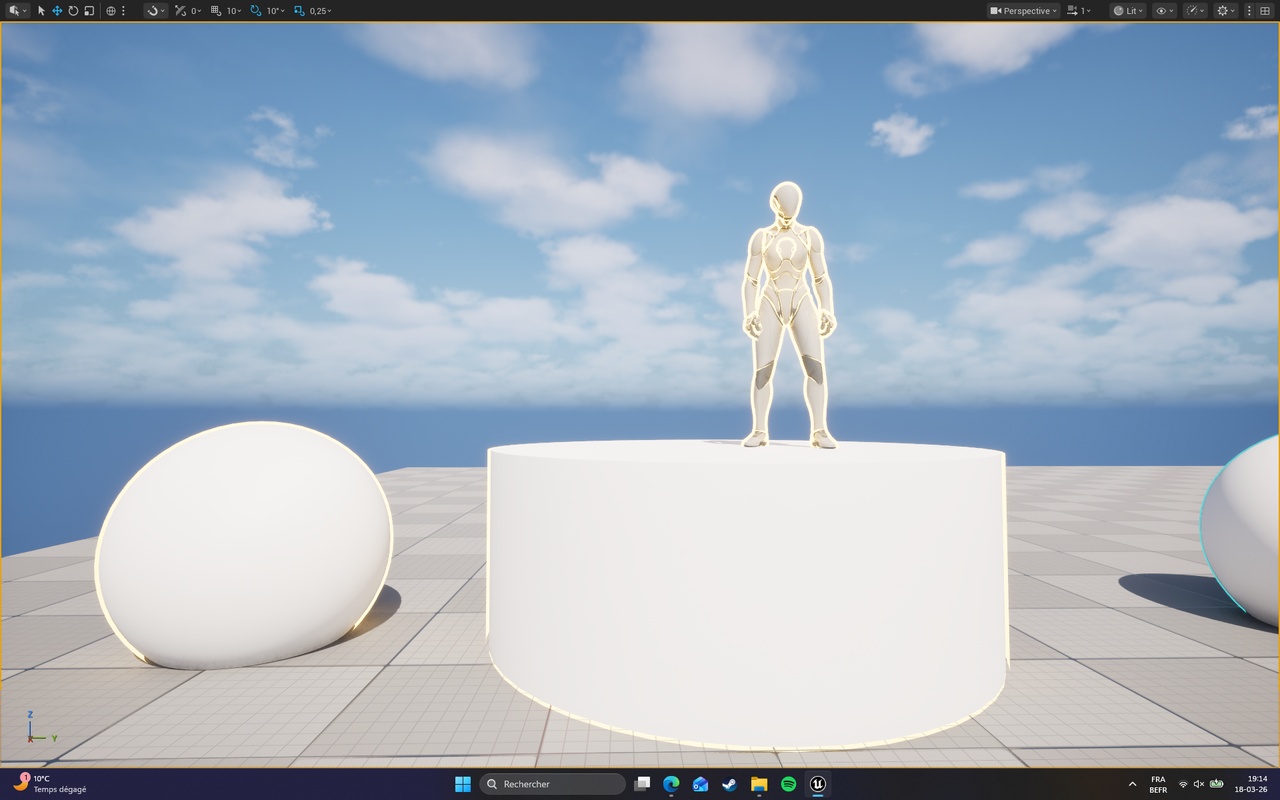Viewport: 1280px width, 800px height.
Task: Show hidden system tray icons chevron
Action: click(x=1132, y=784)
